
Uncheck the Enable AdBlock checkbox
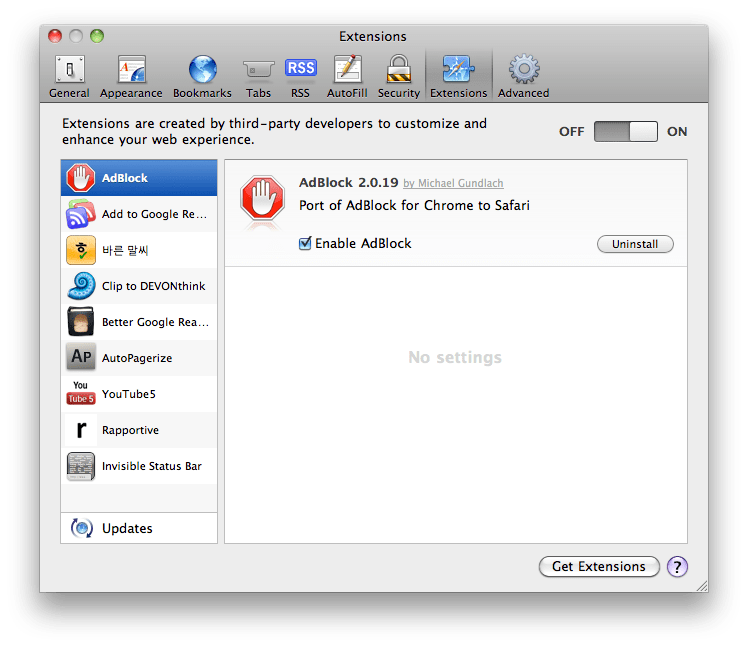point(306,244)
